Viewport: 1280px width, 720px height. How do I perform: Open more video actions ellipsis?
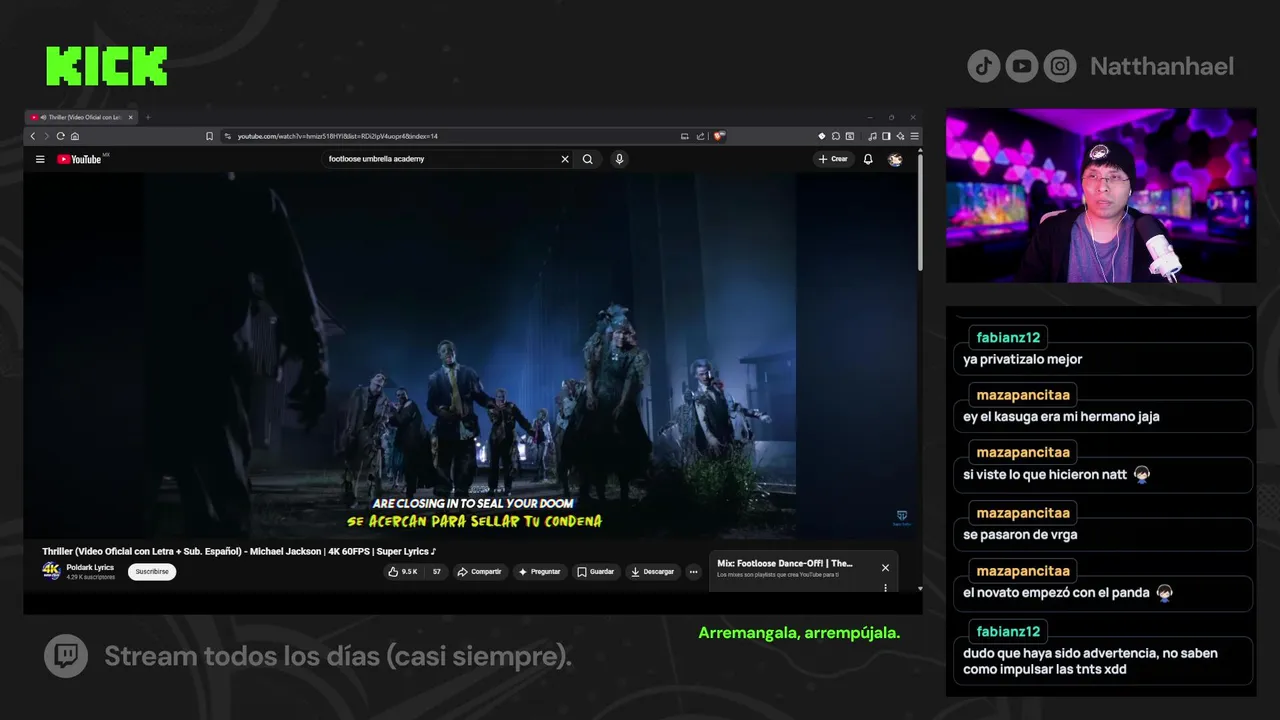coord(693,572)
